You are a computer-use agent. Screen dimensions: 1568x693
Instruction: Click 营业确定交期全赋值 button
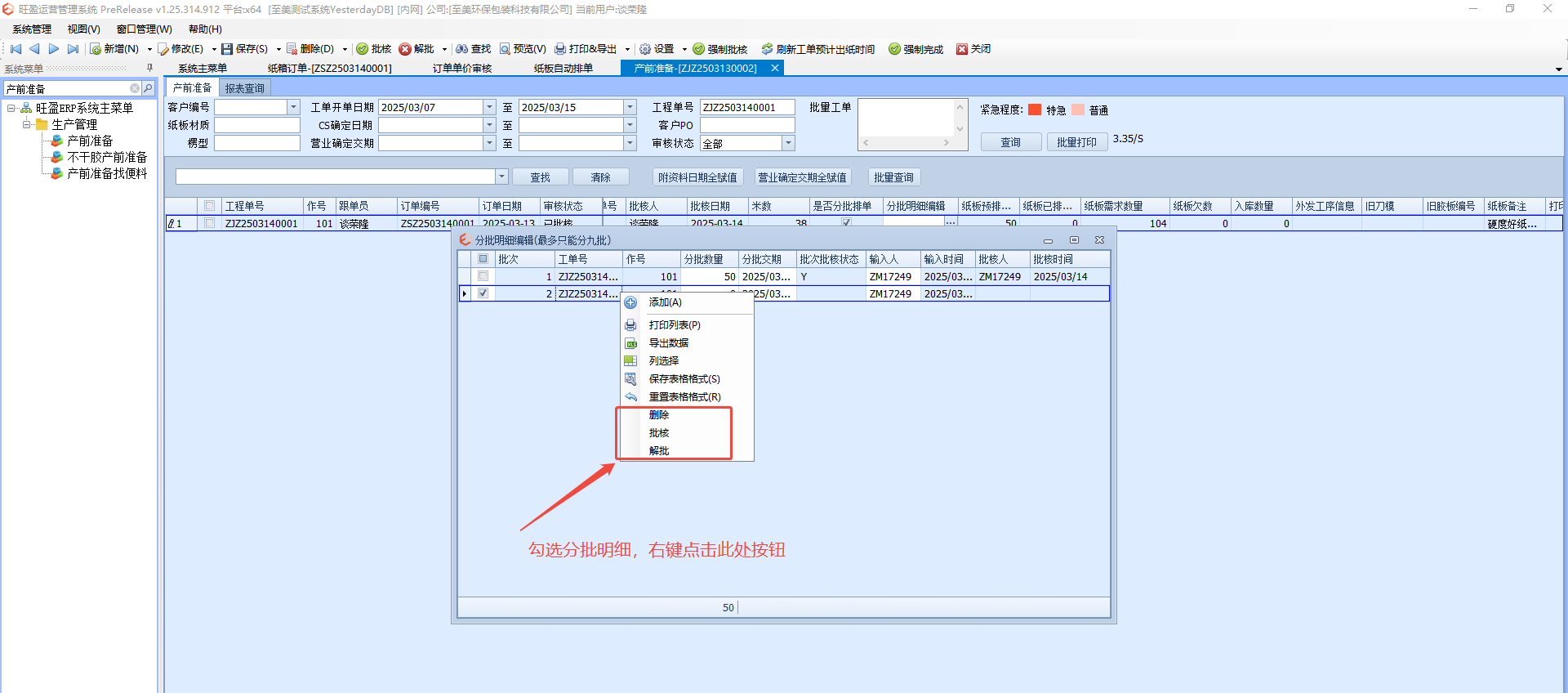(x=803, y=177)
